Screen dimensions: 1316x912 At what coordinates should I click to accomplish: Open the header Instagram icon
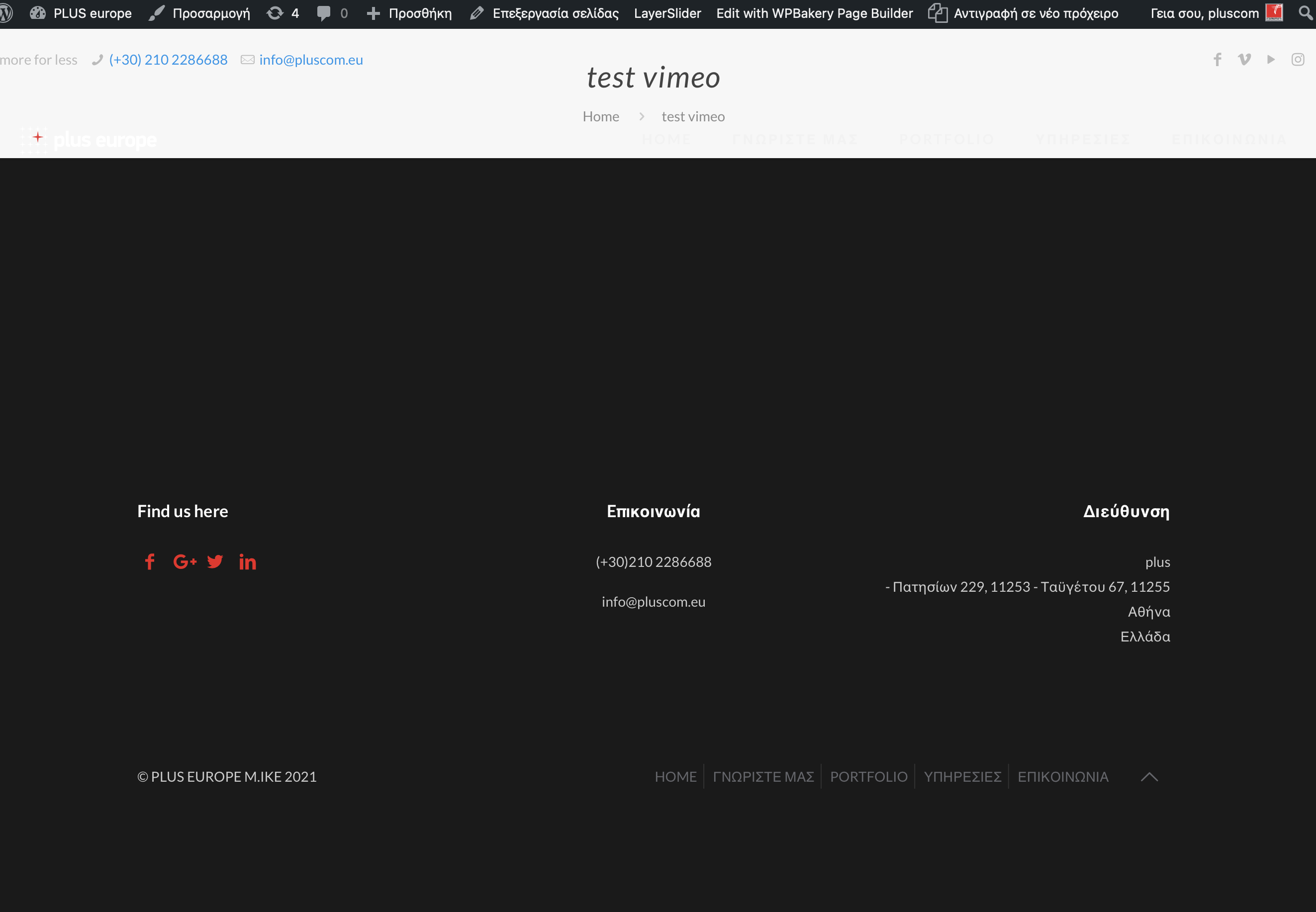point(1298,60)
